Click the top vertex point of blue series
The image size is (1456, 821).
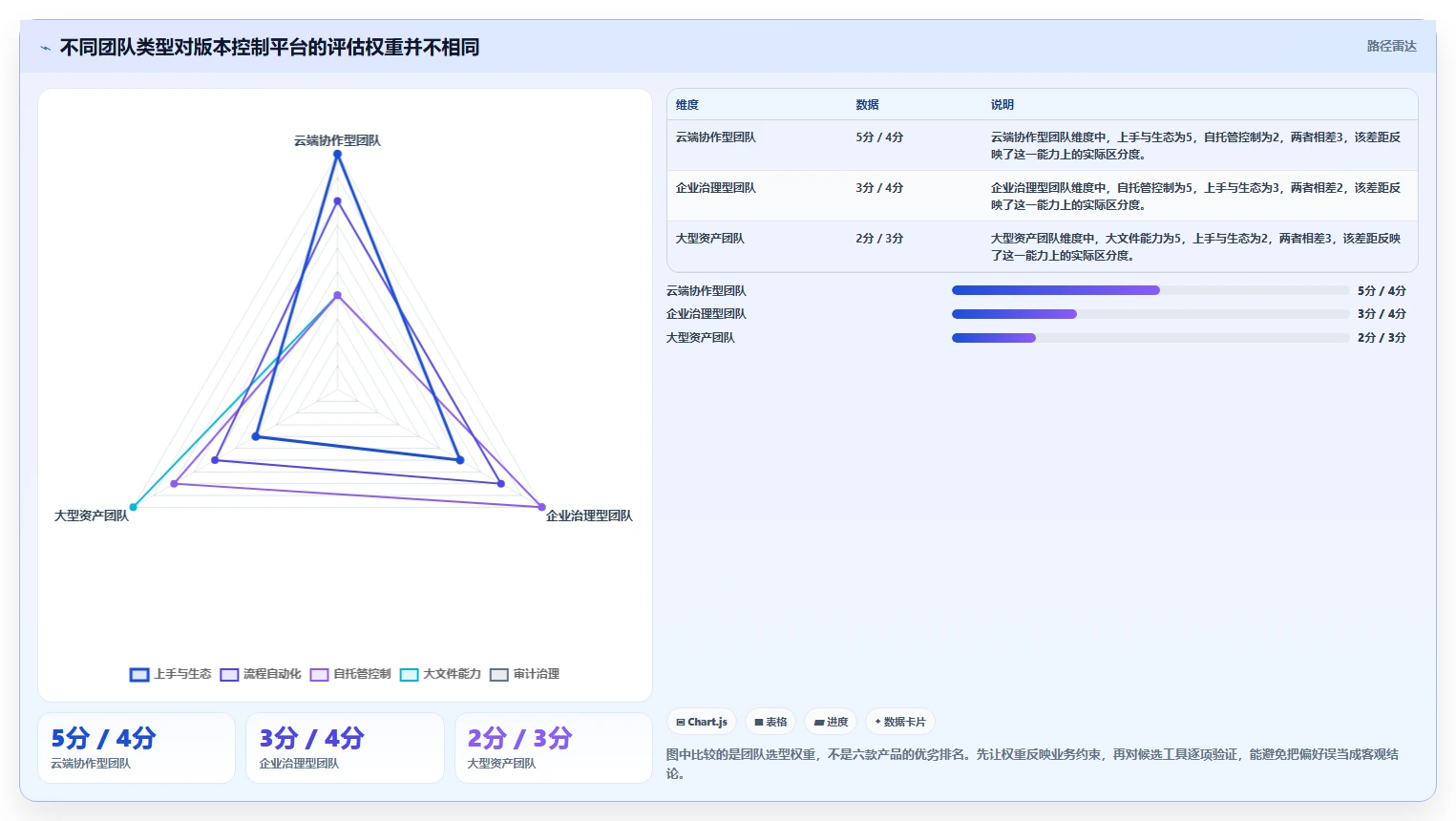point(337,154)
